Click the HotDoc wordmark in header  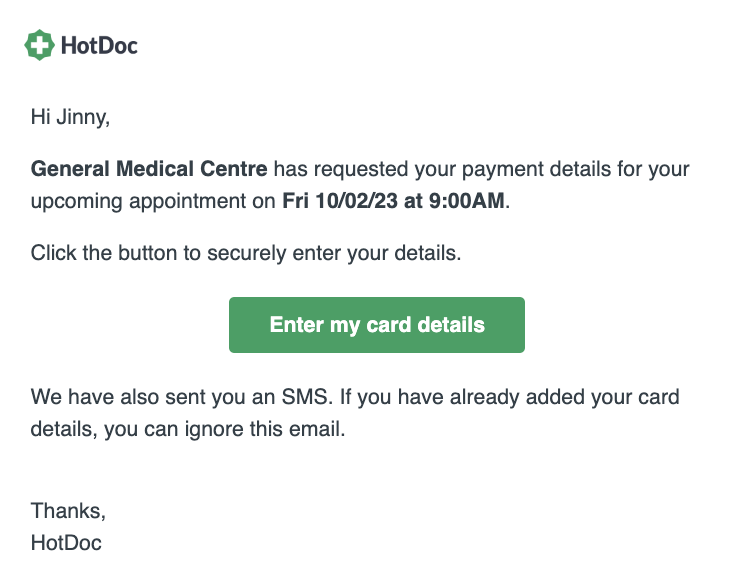[99, 45]
